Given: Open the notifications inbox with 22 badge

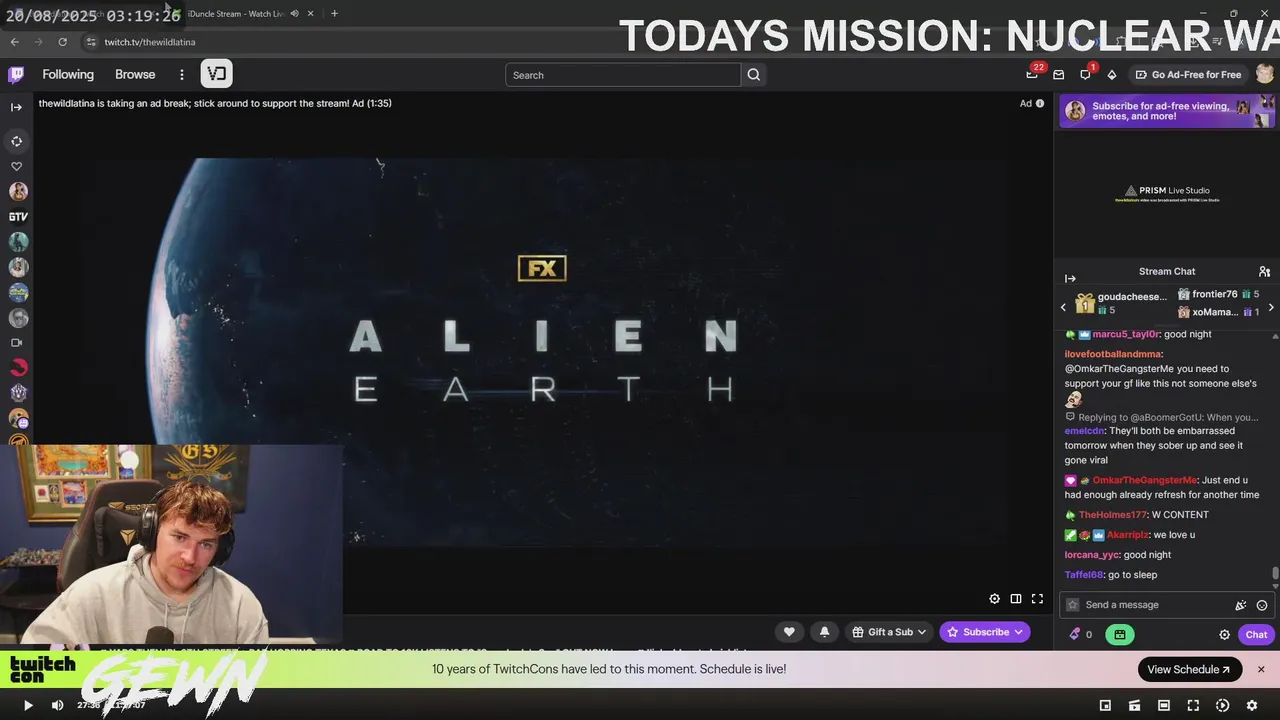Looking at the screenshot, I should pyautogui.click(x=1032, y=74).
